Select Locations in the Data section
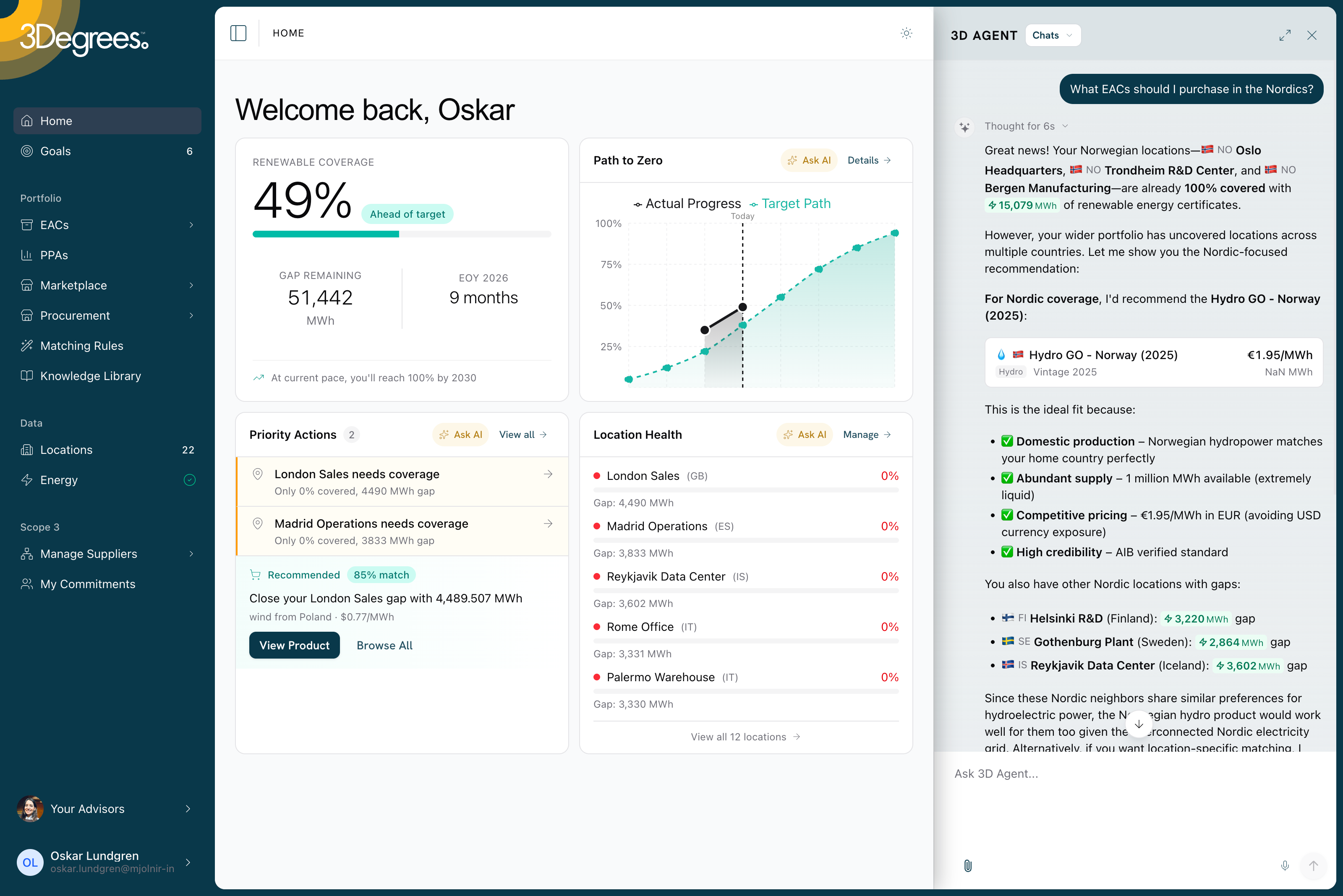This screenshot has height=896, width=1343. (66, 450)
